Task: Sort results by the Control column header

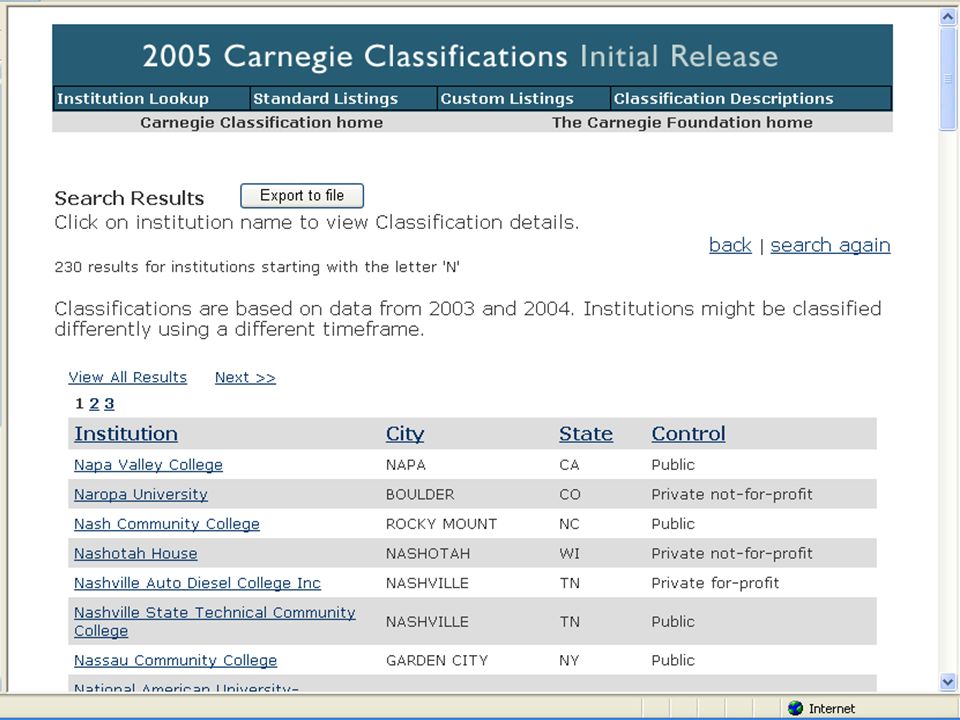Action: pos(688,433)
